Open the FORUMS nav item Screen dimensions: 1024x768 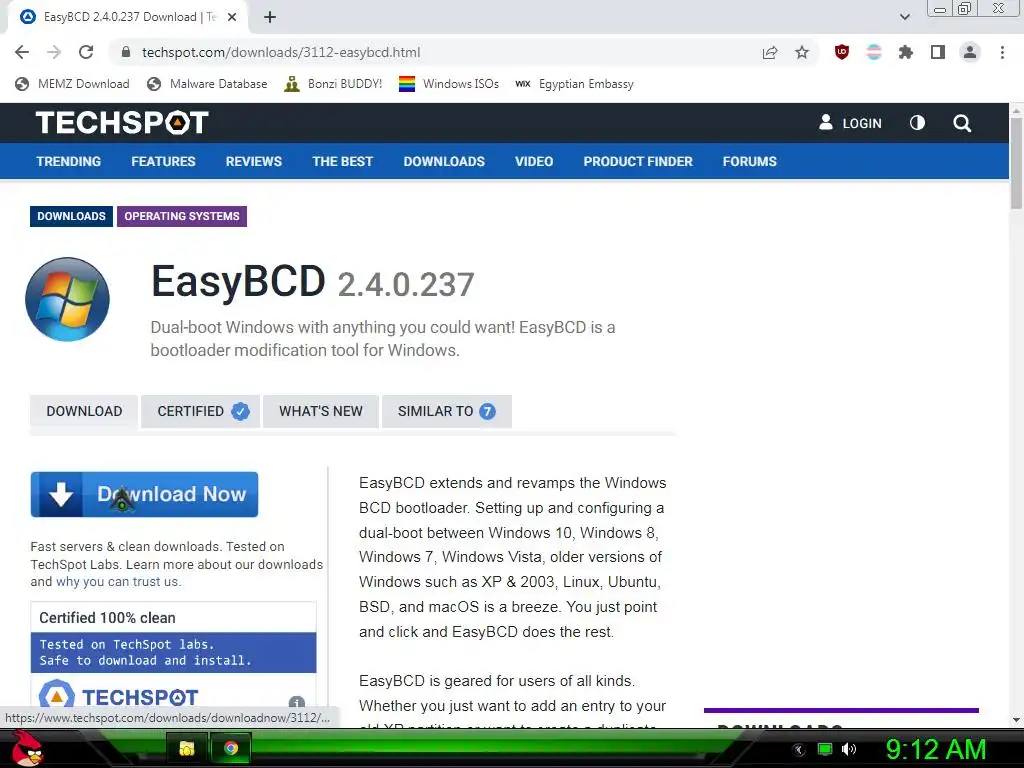point(750,161)
